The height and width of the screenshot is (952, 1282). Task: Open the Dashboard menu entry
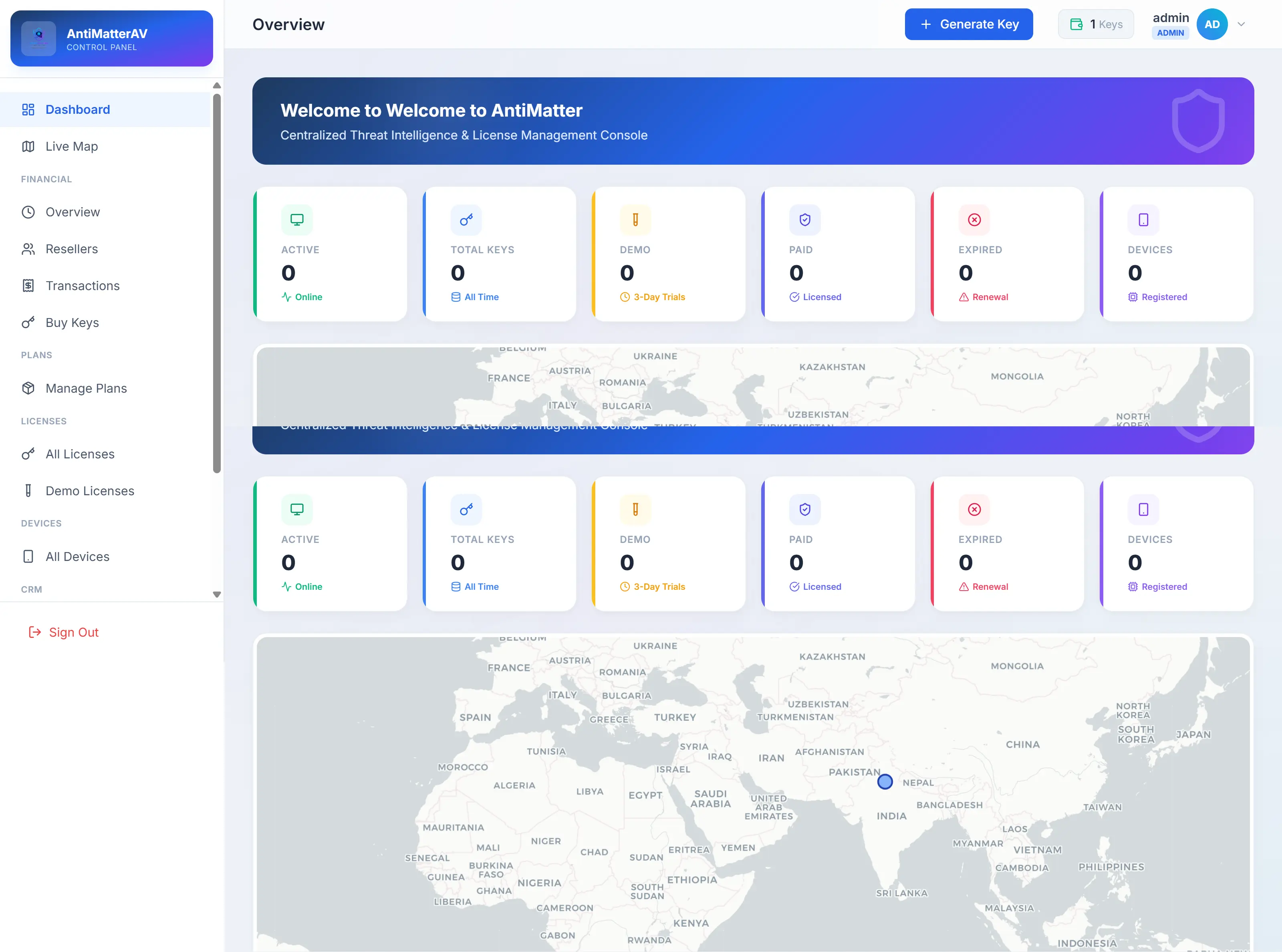78,109
